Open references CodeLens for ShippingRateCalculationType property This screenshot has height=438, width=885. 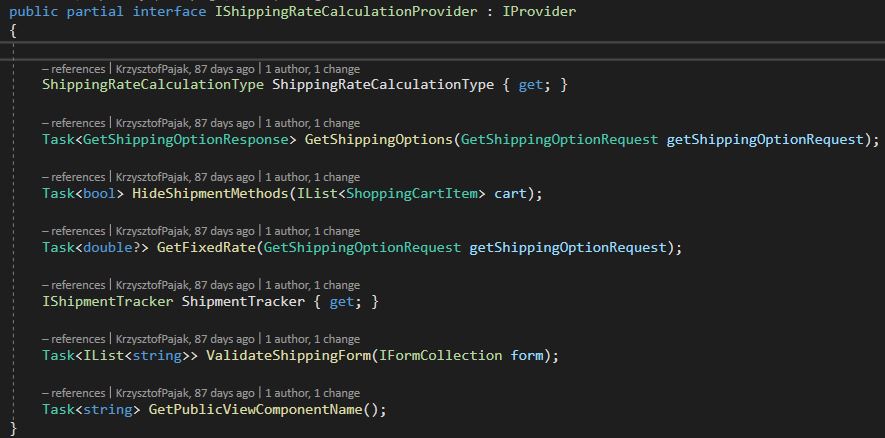(73, 69)
